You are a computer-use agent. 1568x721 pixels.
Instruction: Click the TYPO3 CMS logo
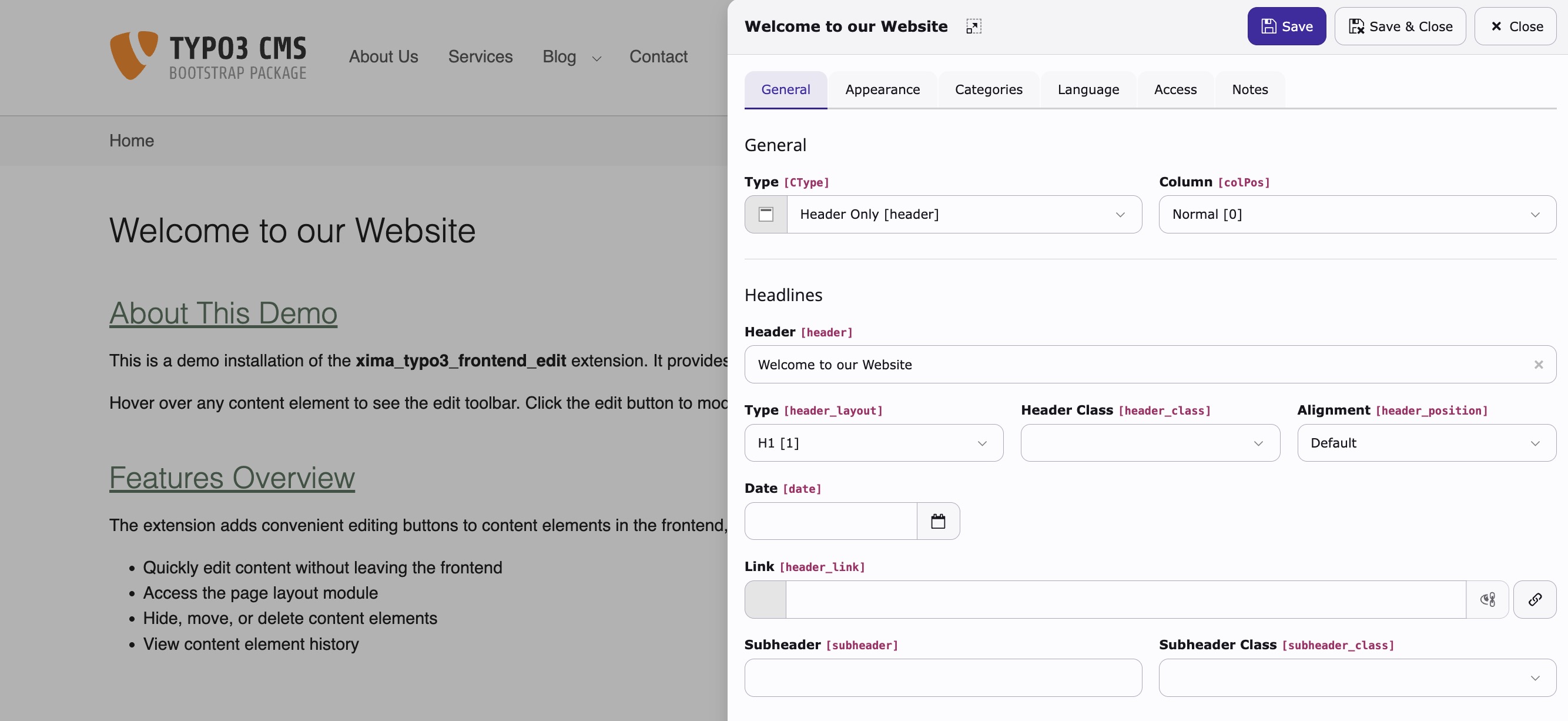208,56
